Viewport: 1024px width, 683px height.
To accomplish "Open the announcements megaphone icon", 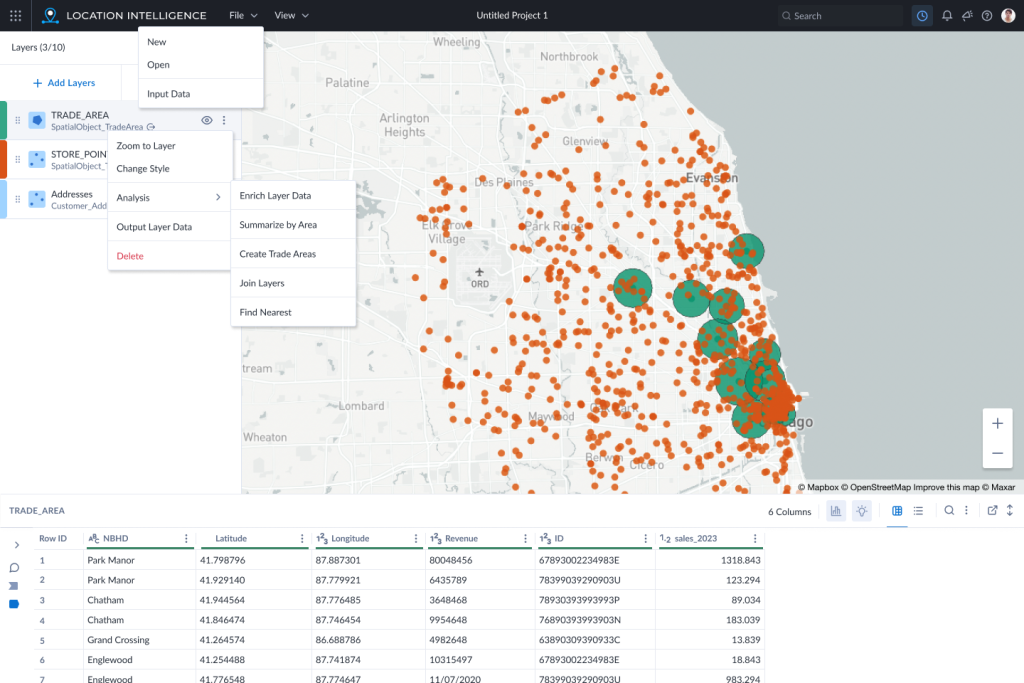I will 967,16.
